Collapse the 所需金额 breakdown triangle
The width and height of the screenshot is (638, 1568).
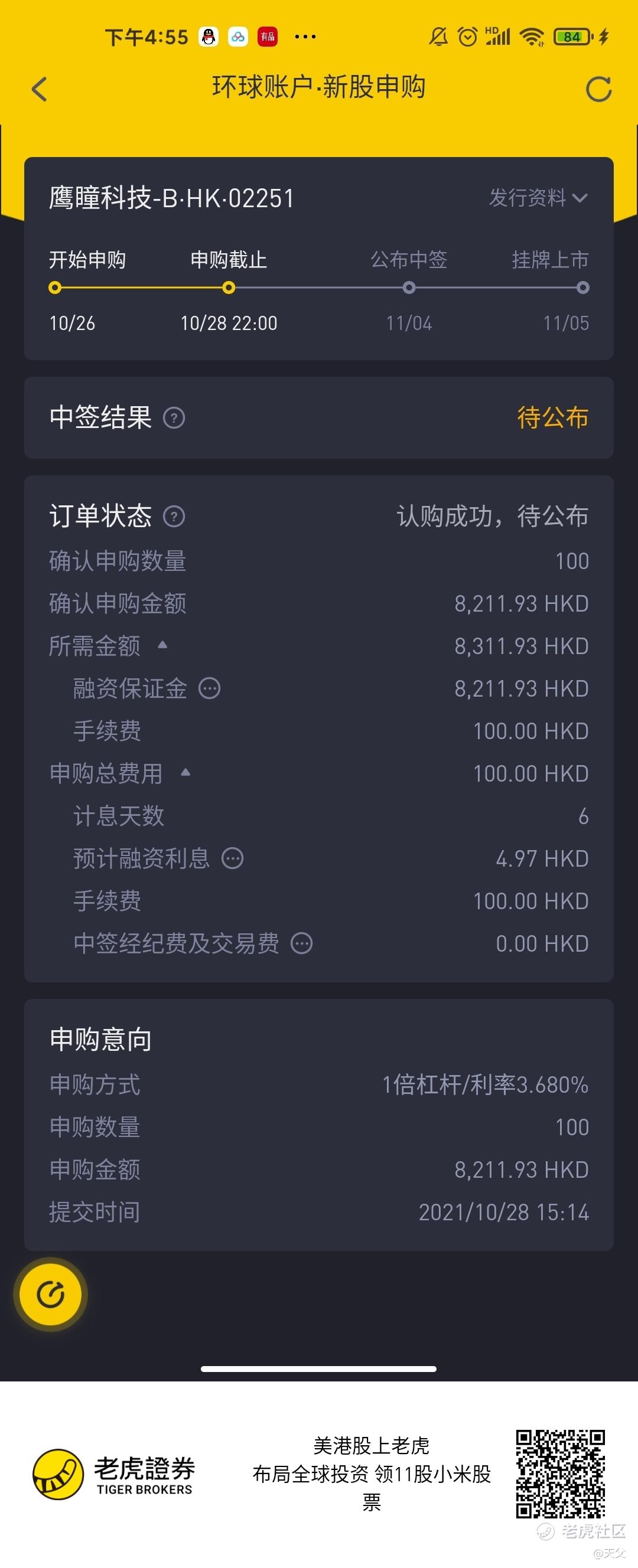[x=162, y=645]
